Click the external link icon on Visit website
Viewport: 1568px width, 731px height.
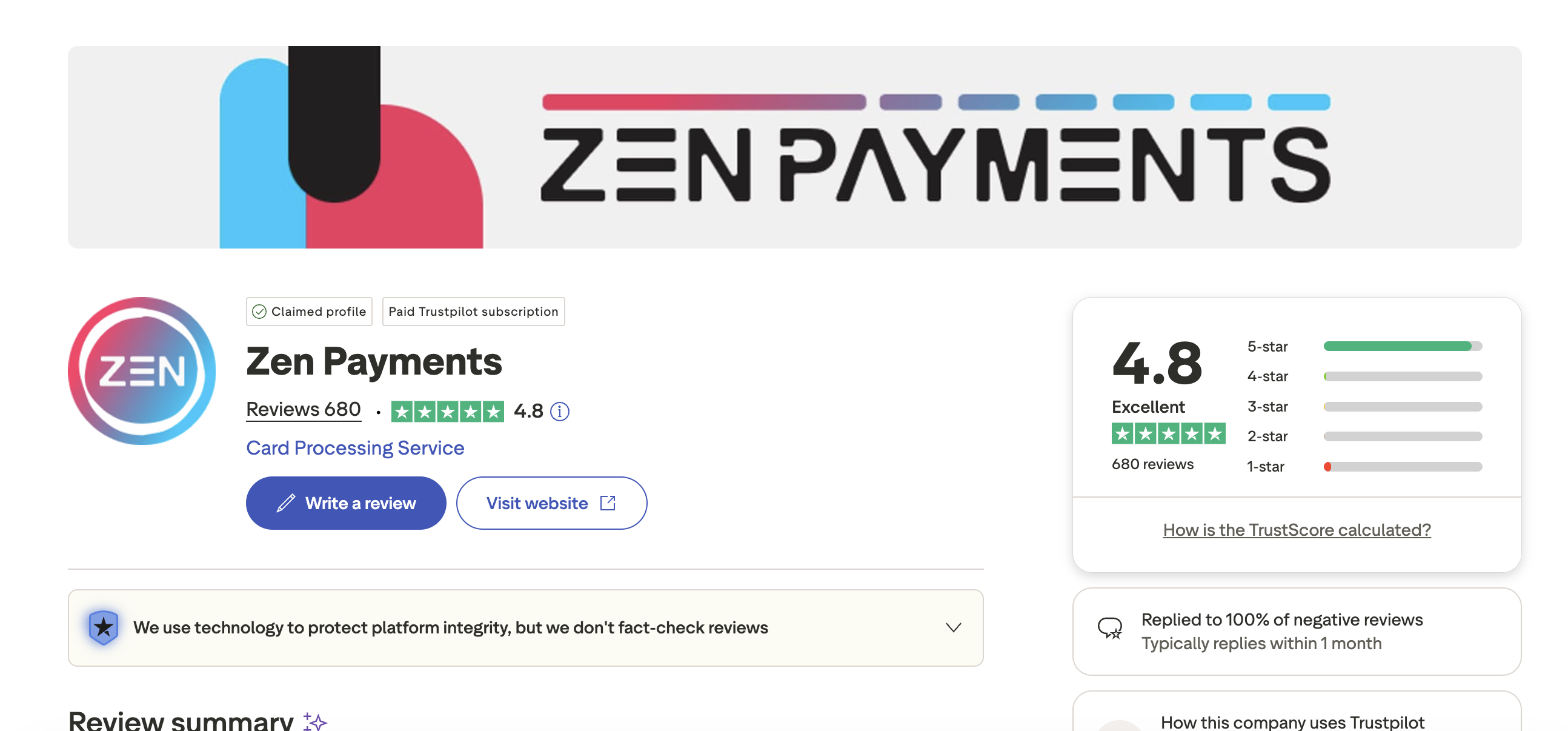coord(608,503)
